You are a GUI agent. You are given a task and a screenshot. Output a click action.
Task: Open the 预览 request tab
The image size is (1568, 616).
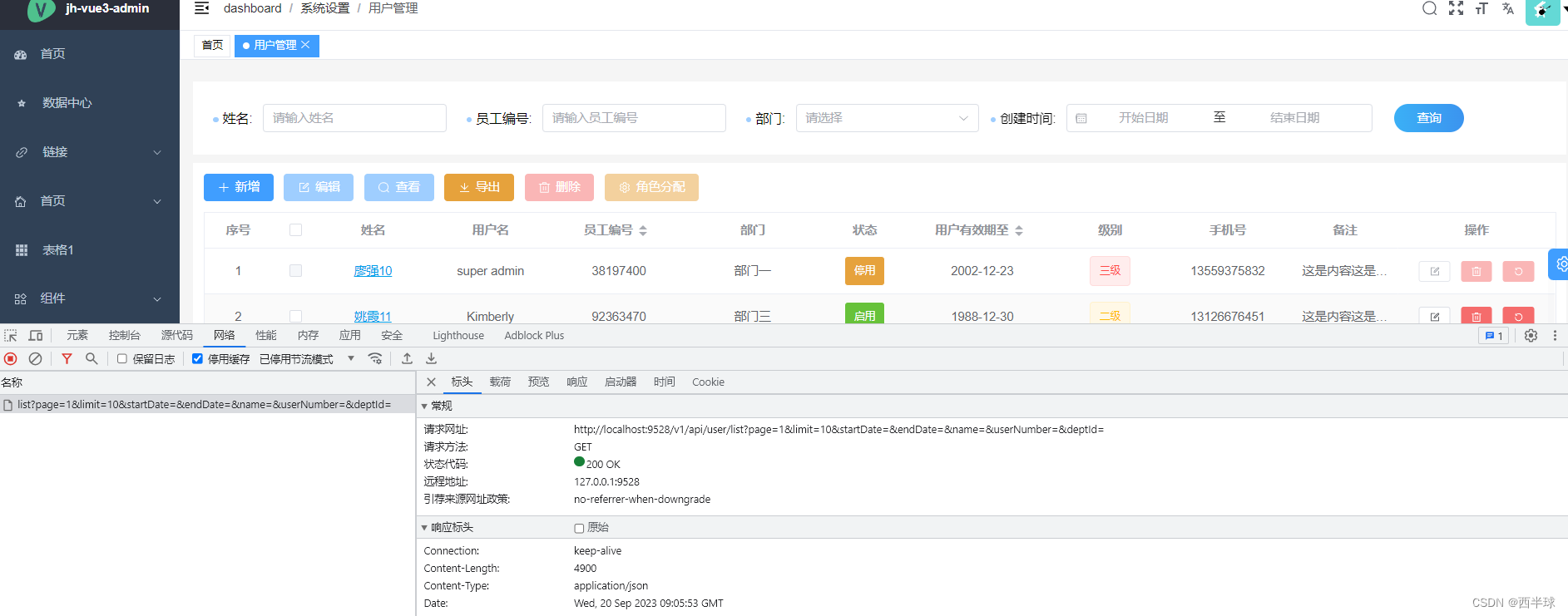538,382
